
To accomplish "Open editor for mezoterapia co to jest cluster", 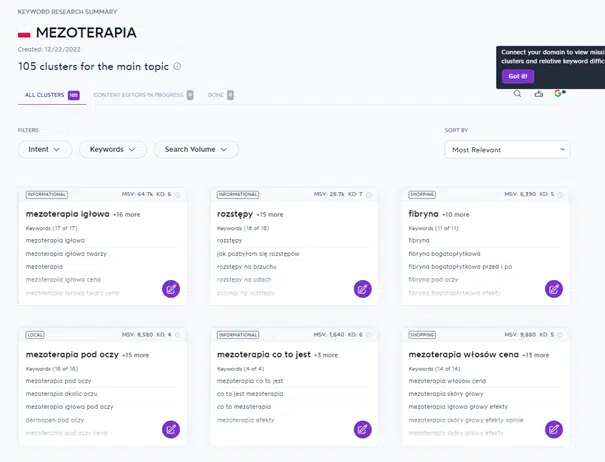I will 362,429.
